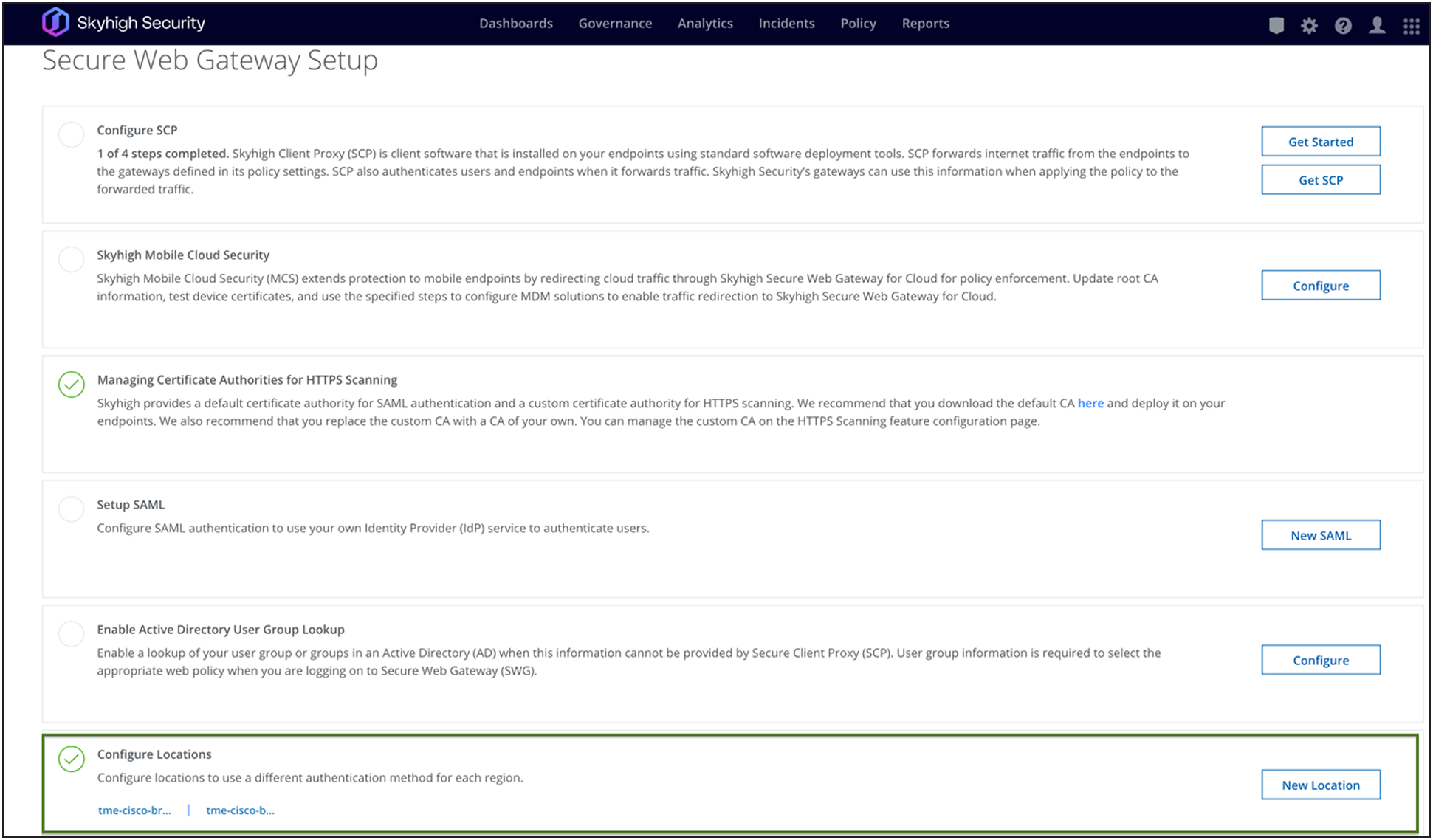
Task: Click the green checkmark icon for Managing Certificate Authorities
Action: point(72,383)
